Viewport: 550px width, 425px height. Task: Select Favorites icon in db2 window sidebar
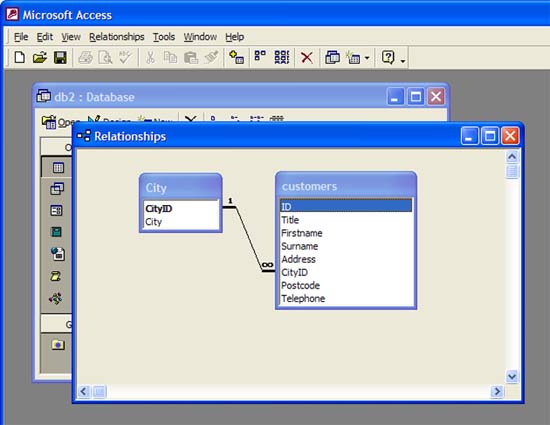[58, 345]
